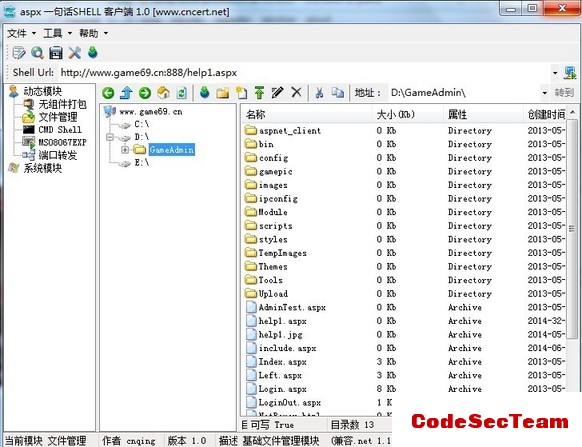Collapse the D:\ drive tree node
This screenshot has width=582, height=447.
tap(110, 137)
